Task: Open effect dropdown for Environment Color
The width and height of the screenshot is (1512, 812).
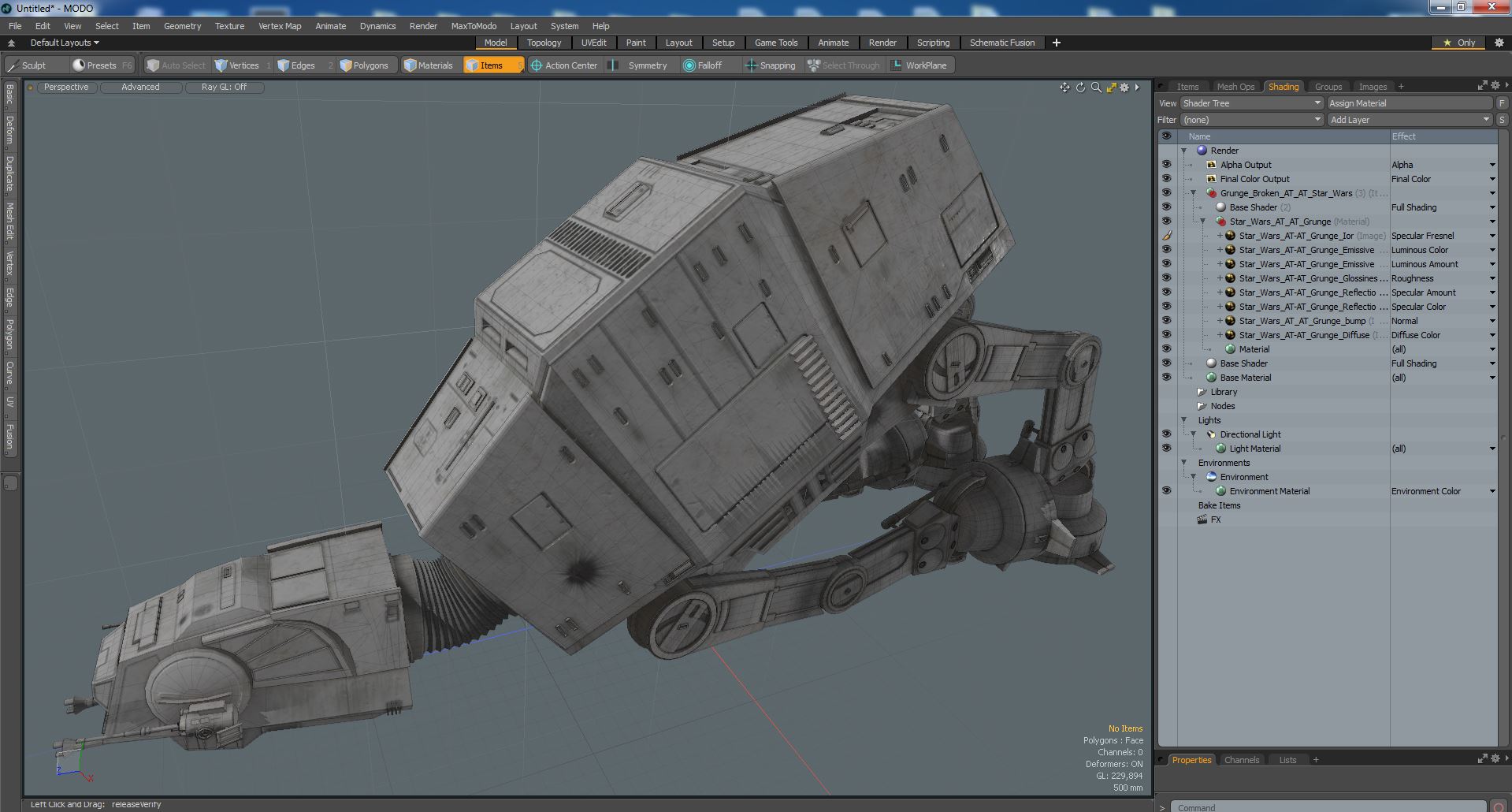Action: click(x=1492, y=491)
